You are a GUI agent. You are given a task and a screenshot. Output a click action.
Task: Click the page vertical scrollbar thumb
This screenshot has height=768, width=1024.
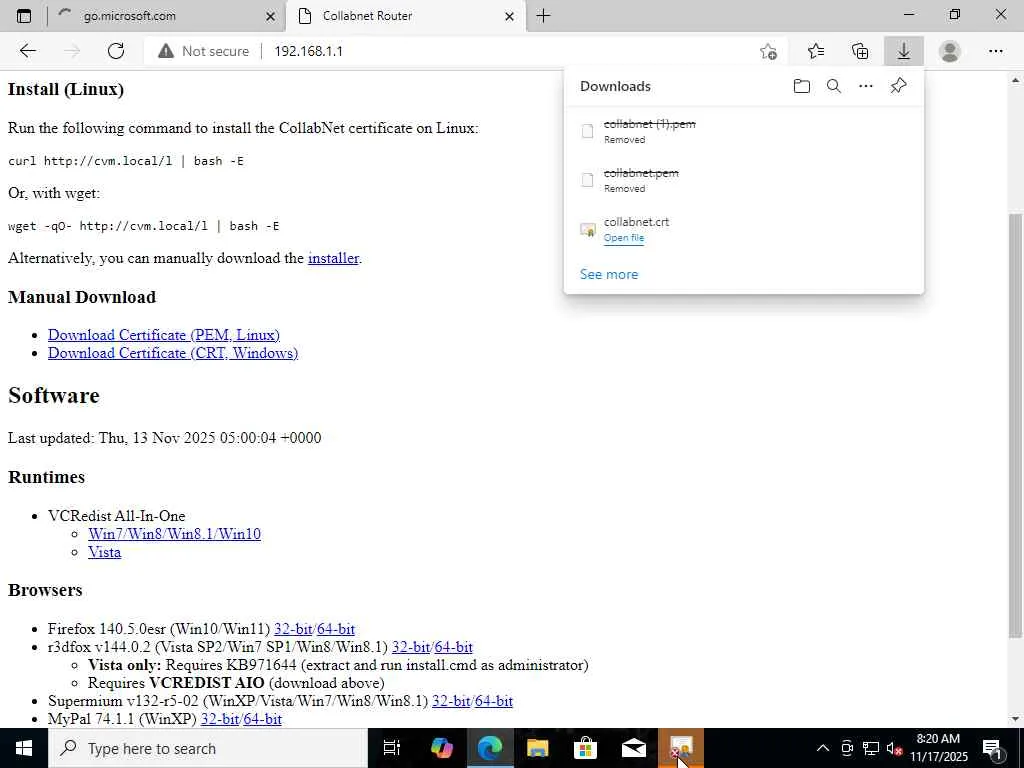1015,426
